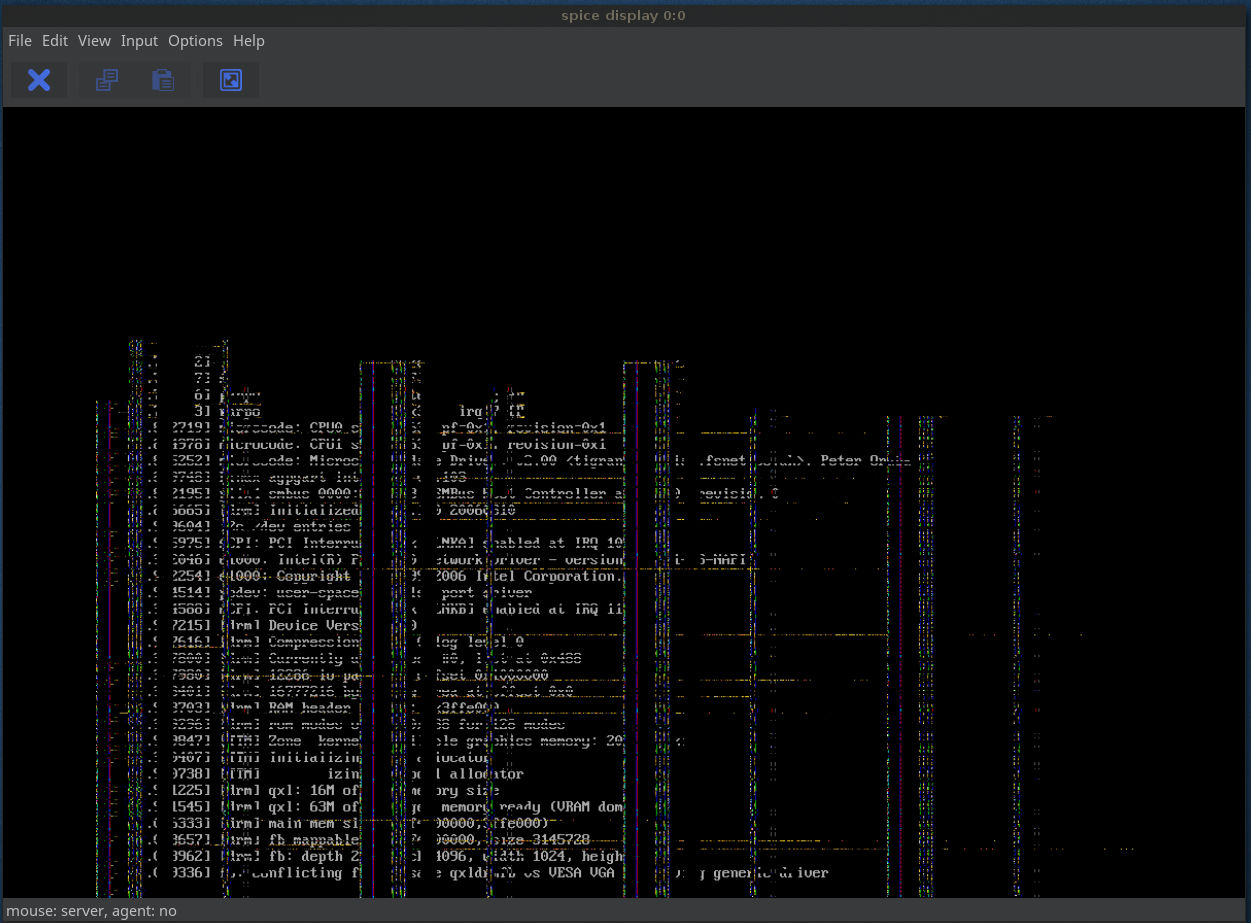Click the paste clipboard toolbar icon
This screenshot has height=923, width=1251.
tap(163, 80)
